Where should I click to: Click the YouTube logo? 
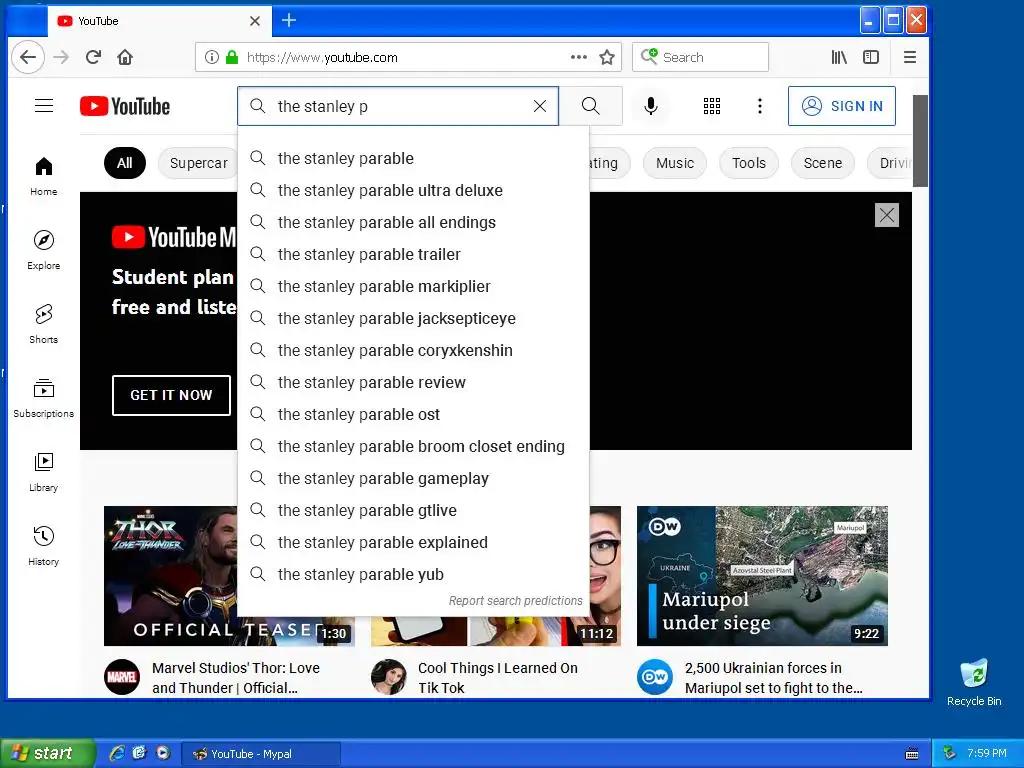pos(125,106)
